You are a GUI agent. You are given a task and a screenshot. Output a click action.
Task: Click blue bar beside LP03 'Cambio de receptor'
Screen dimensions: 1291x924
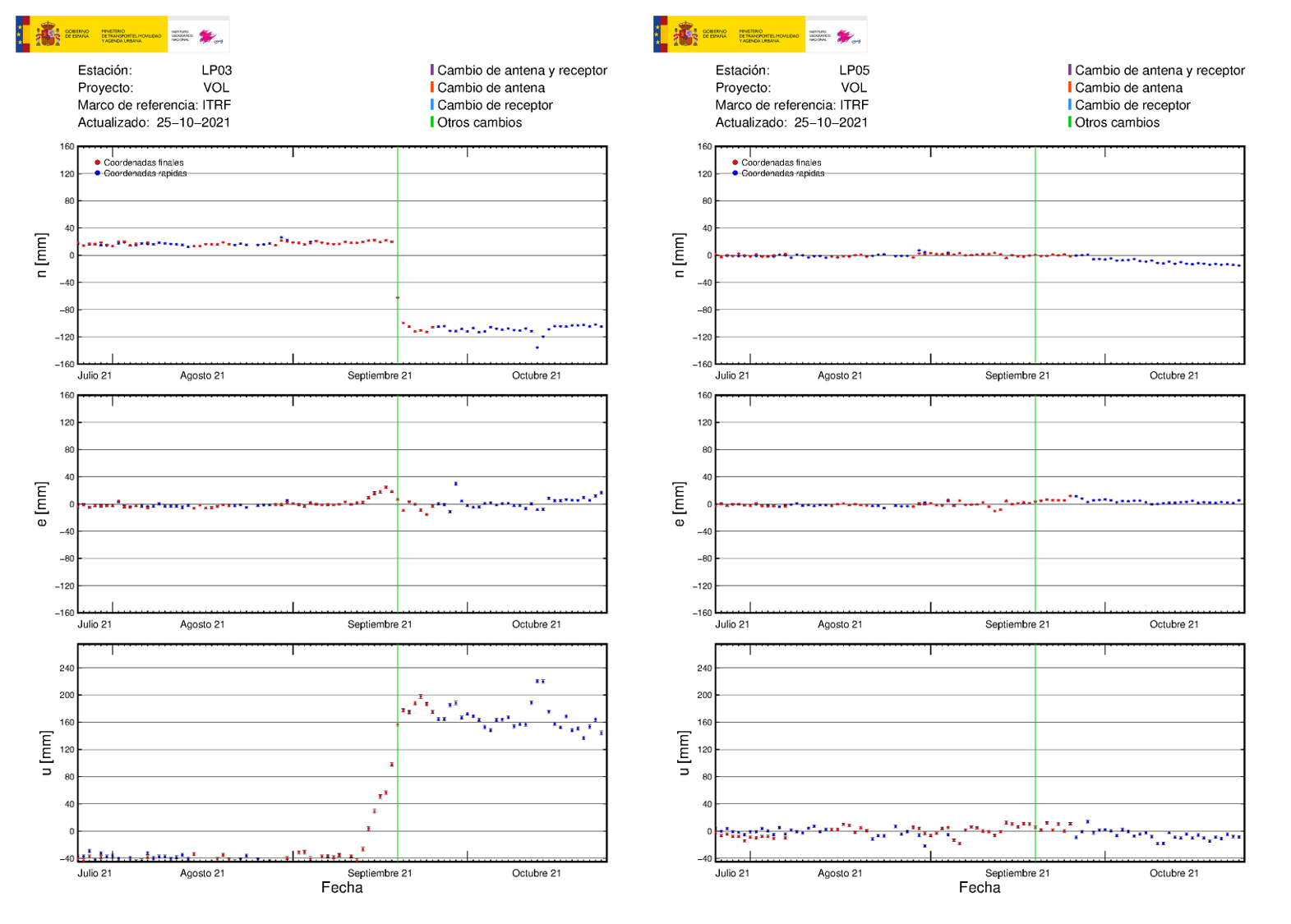432,104
